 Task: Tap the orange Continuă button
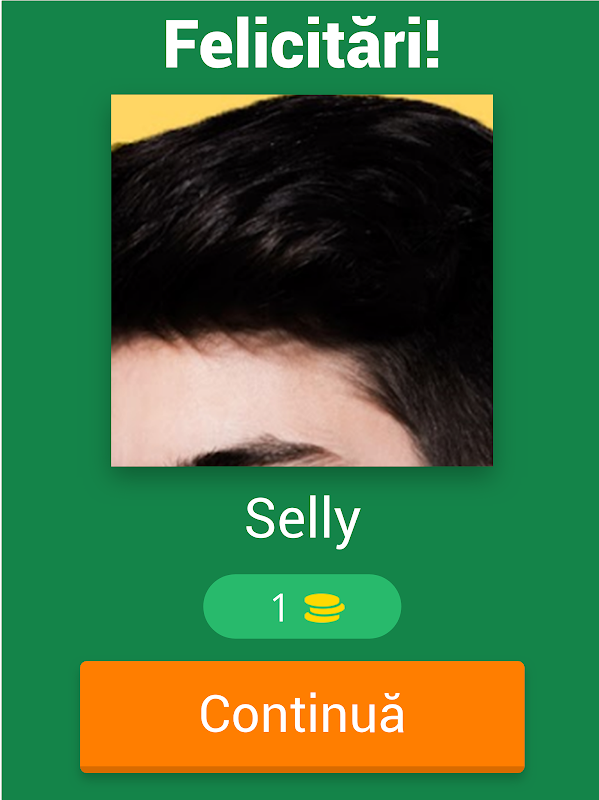click(x=302, y=716)
